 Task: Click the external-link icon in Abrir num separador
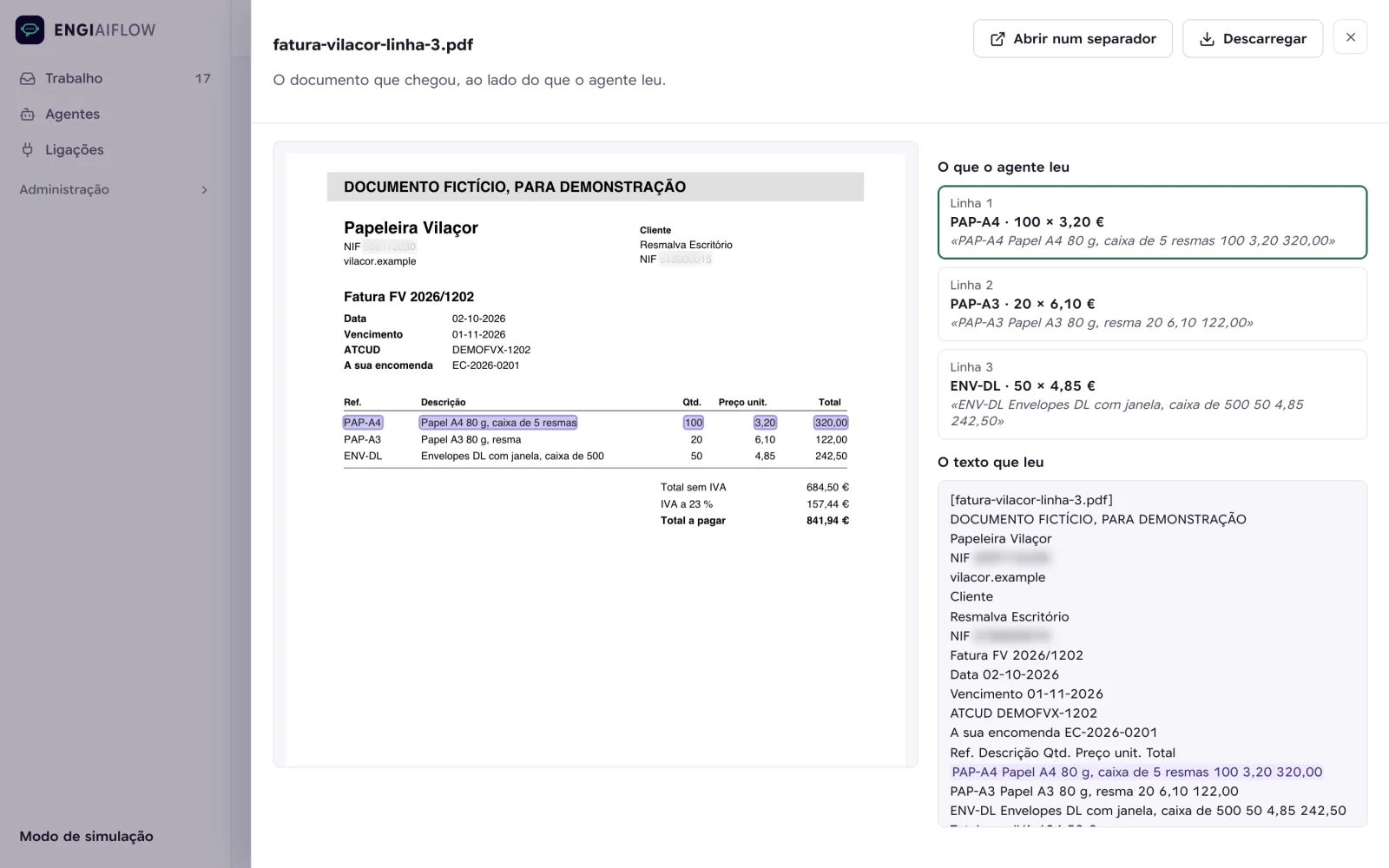tap(997, 39)
